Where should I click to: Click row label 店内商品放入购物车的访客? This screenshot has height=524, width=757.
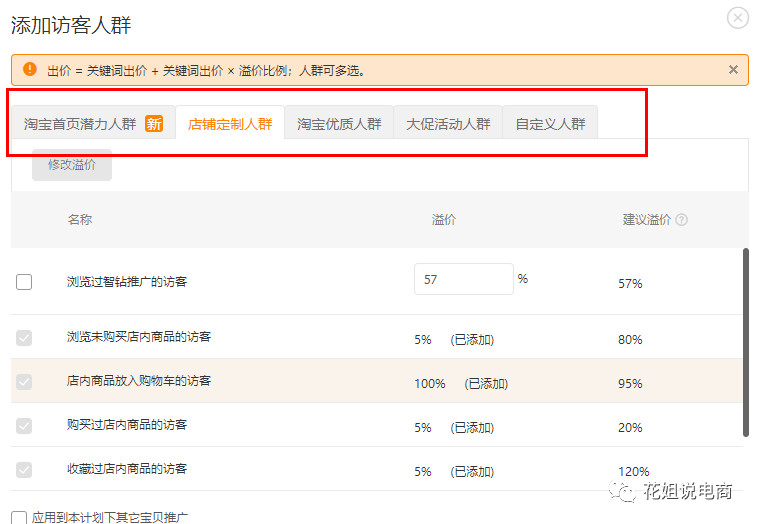point(139,381)
